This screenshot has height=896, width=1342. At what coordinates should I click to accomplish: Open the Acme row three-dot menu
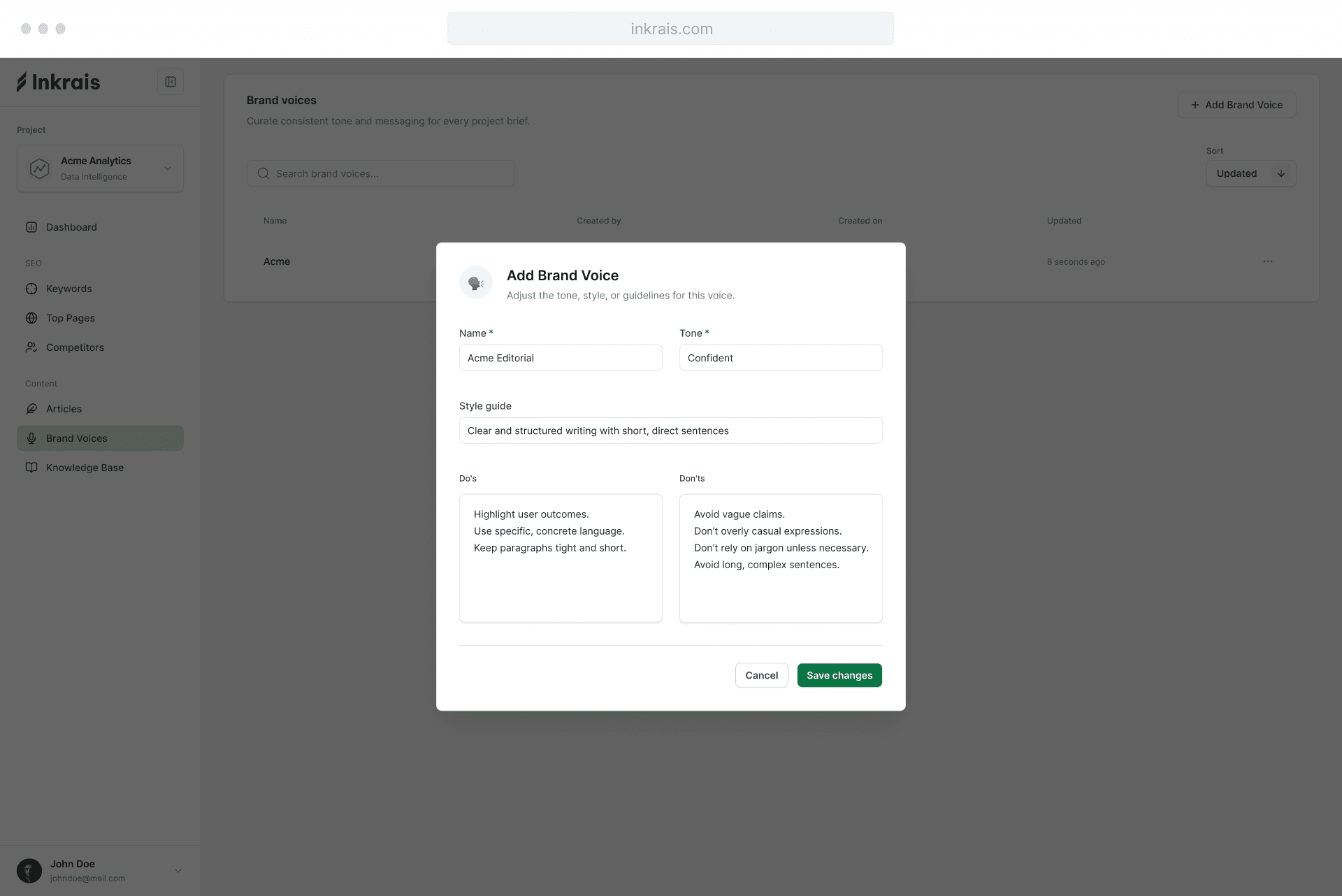coord(1268,261)
